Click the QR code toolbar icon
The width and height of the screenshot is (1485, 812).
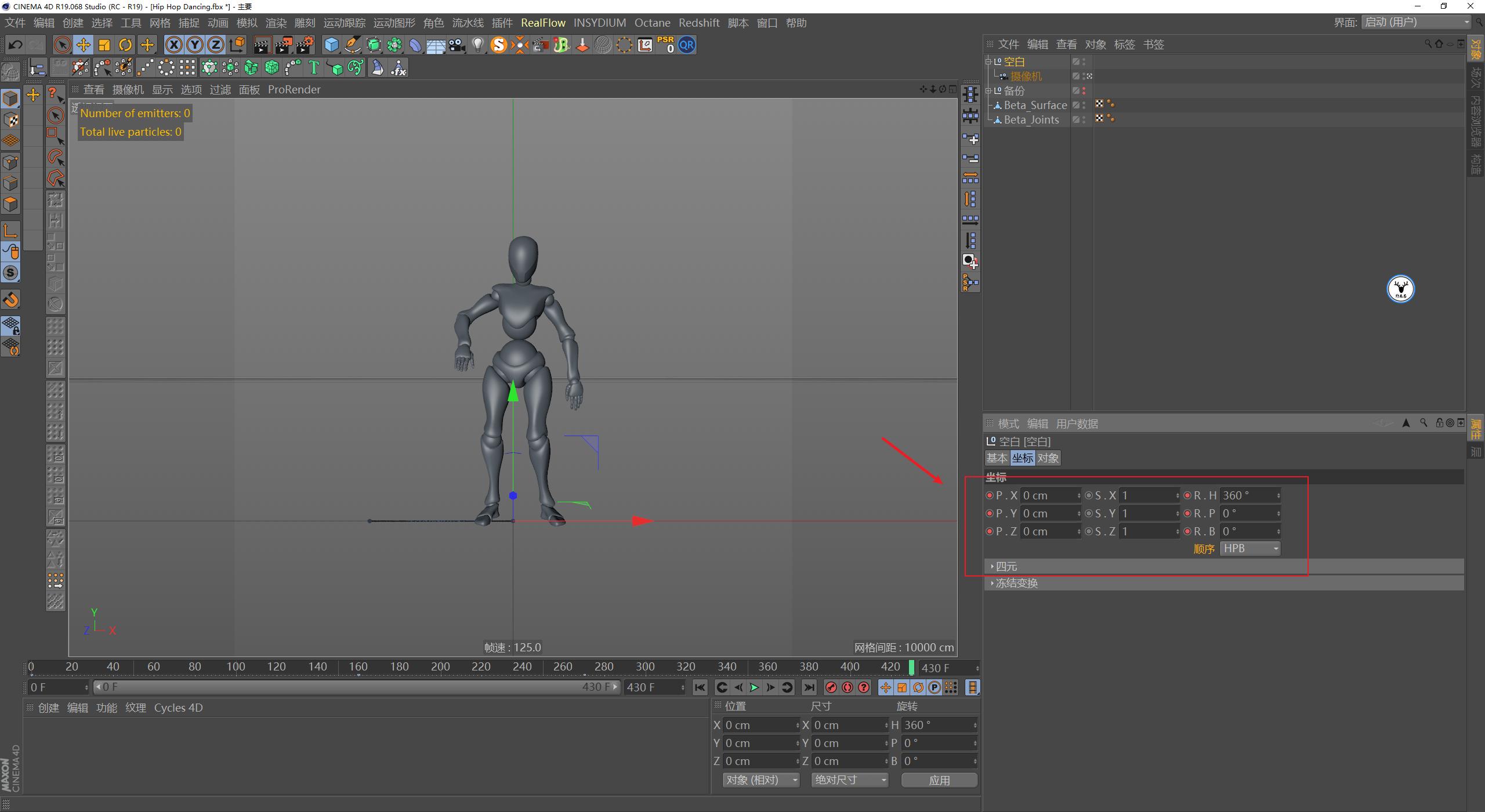tap(686, 45)
